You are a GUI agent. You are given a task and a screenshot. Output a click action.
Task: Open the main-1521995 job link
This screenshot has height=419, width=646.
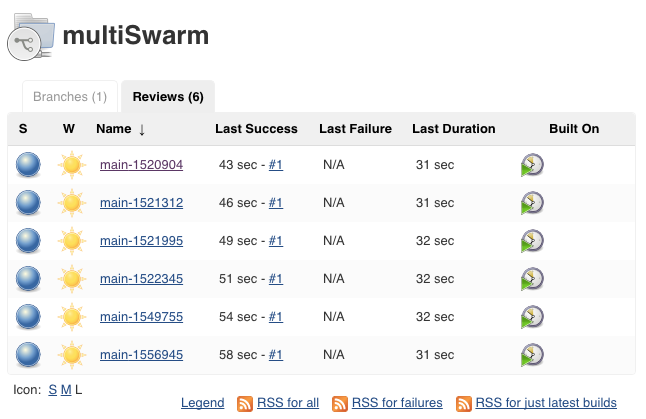coord(141,241)
